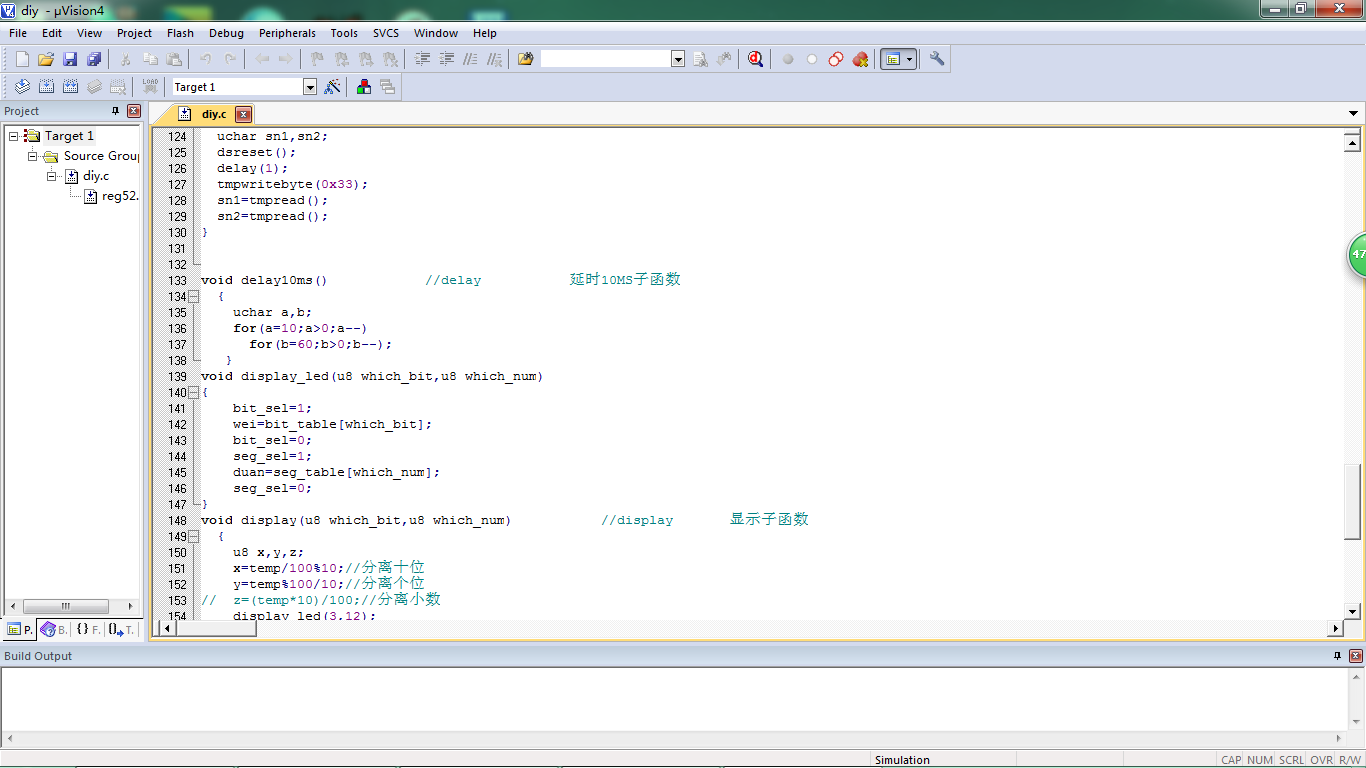Cut the selected text with the scissors icon
Viewport: 1366px width, 768px height.
(126, 60)
